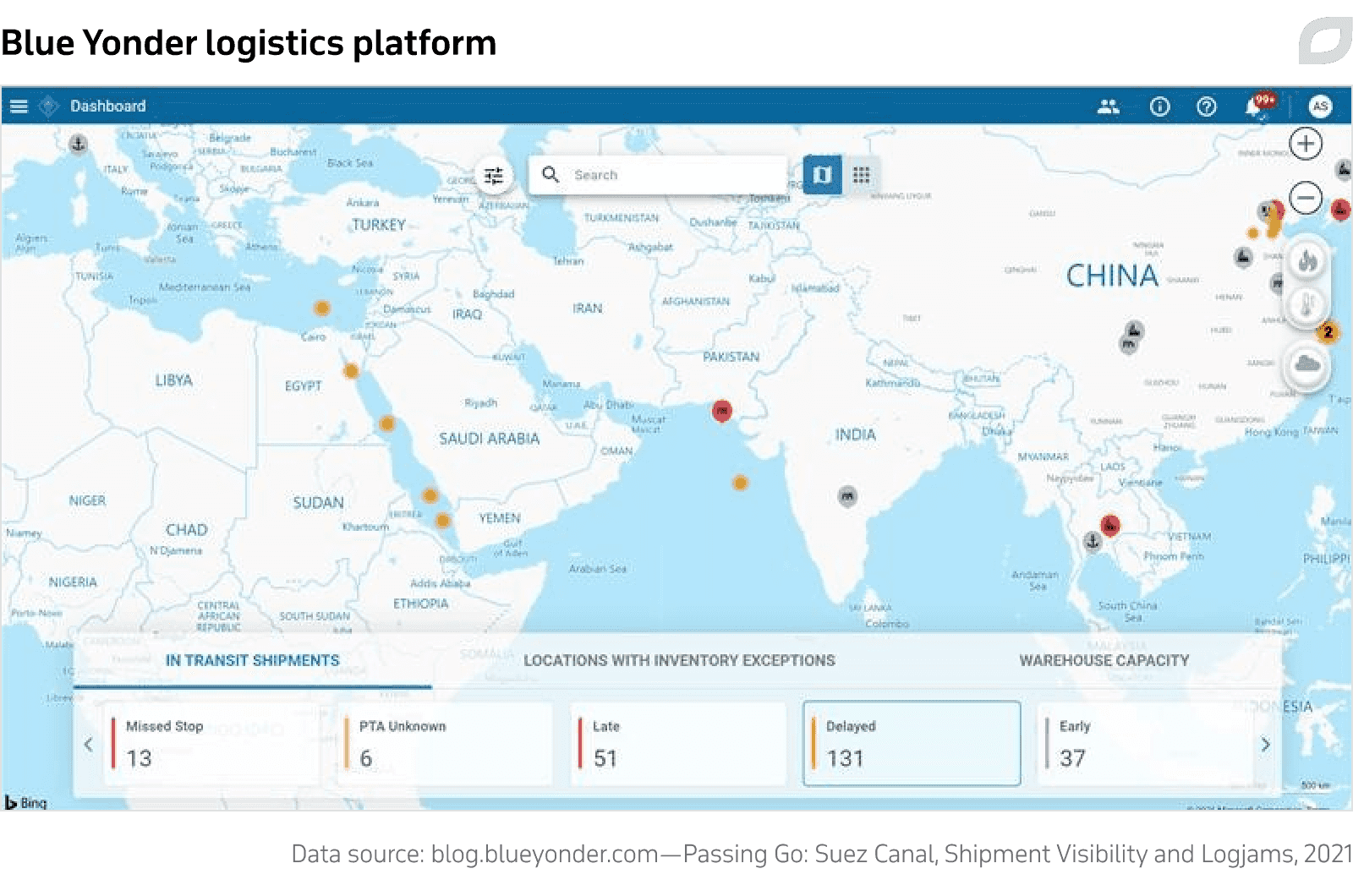Select the PTA Unknown 6 card
The height and width of the screenshot is (896, 1353).
[x=445, y=743]
